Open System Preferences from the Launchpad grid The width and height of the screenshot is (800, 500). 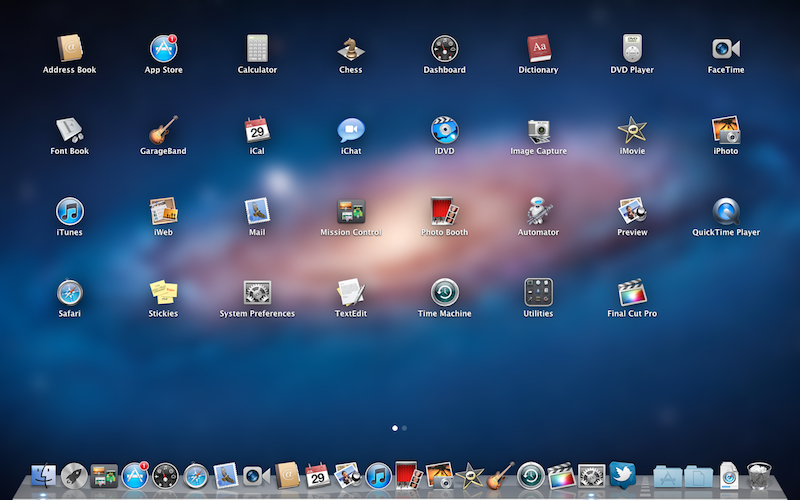[x=257, y=292]
